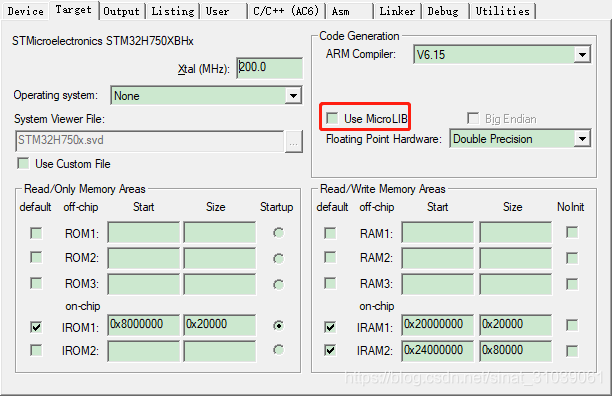The height and width of the screenshot is (396, 612).
Task: Click the RAM1 Start field
Action: pyautogui.click(x=438, y=233)
